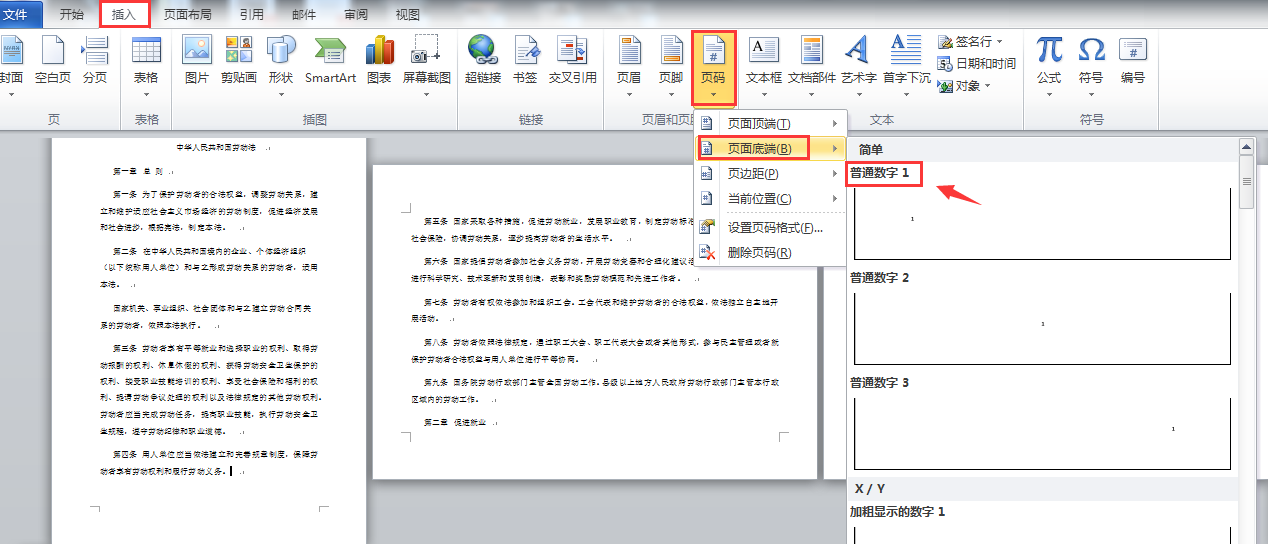Image resolution: width=1268 pixels, height=544 pixels.
Task: Open the 屏幕截图 screenshot tool
Action: (427, 66)
